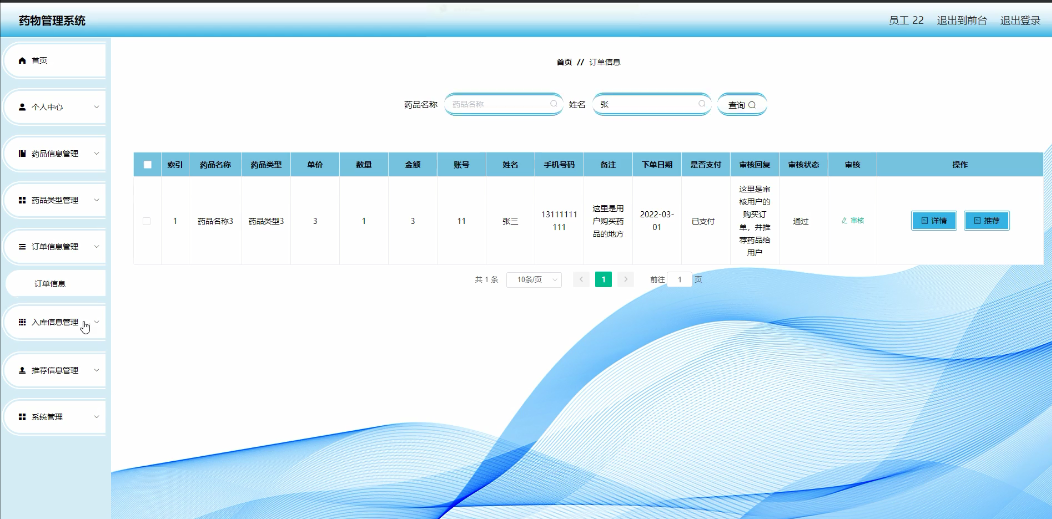Click page number 1 button
1052x519 pixels.
click(x=603, y=280)
